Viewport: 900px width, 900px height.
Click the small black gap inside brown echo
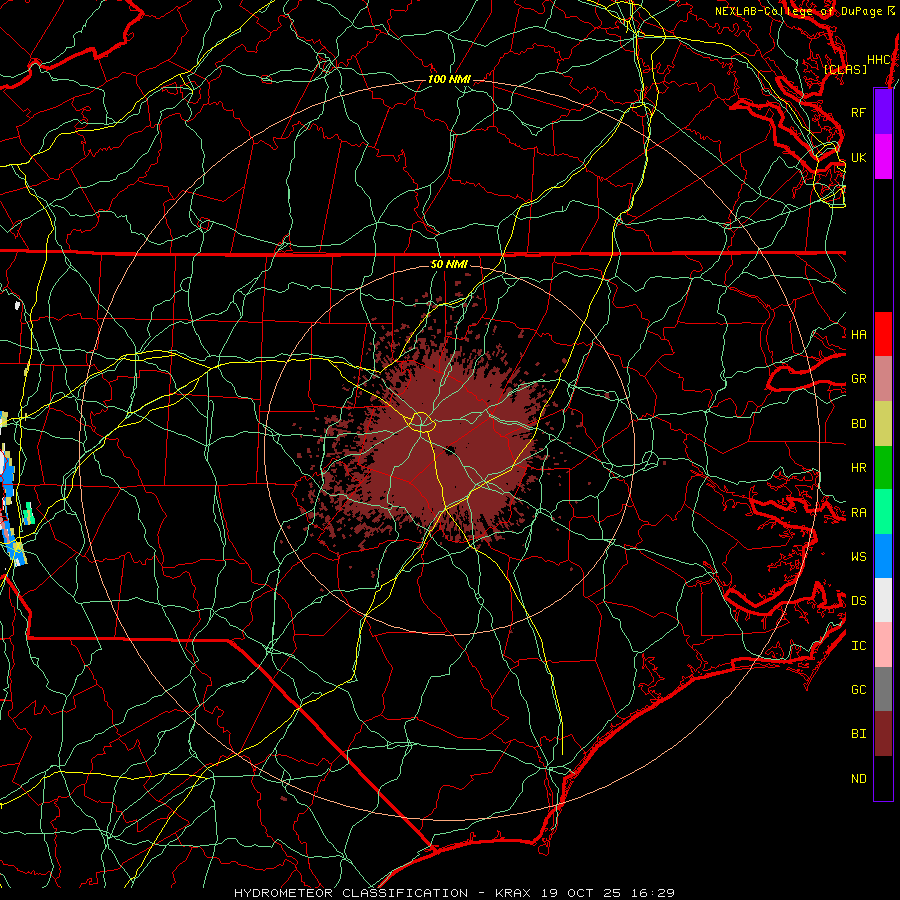pyautogui.click(x=449, y=450)
